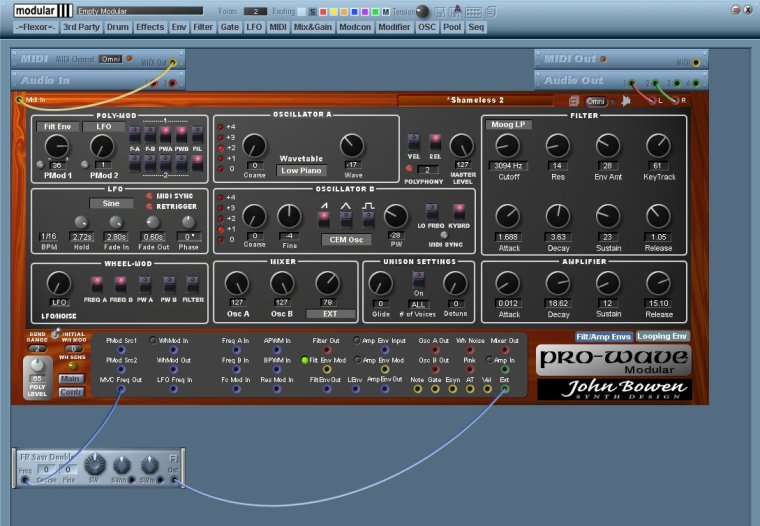Click the Ext output jack
The image size is (760, 526).
tap(505, 389)
